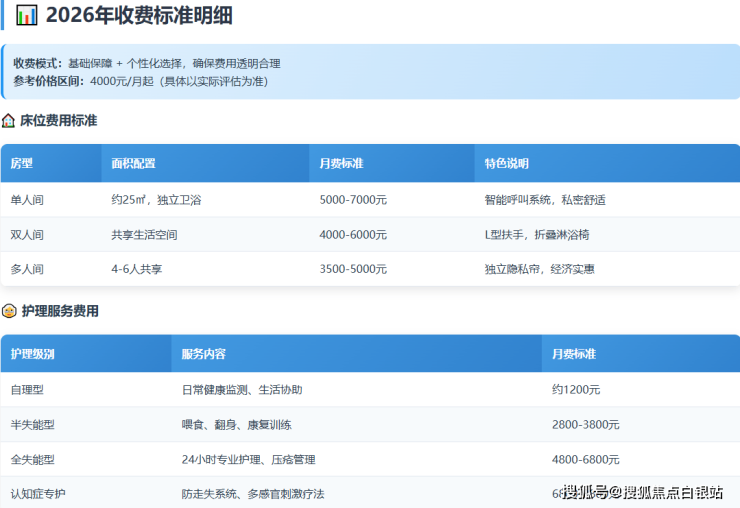
Task: Select the 特色说明 column header
Action: tap(506, 163)
